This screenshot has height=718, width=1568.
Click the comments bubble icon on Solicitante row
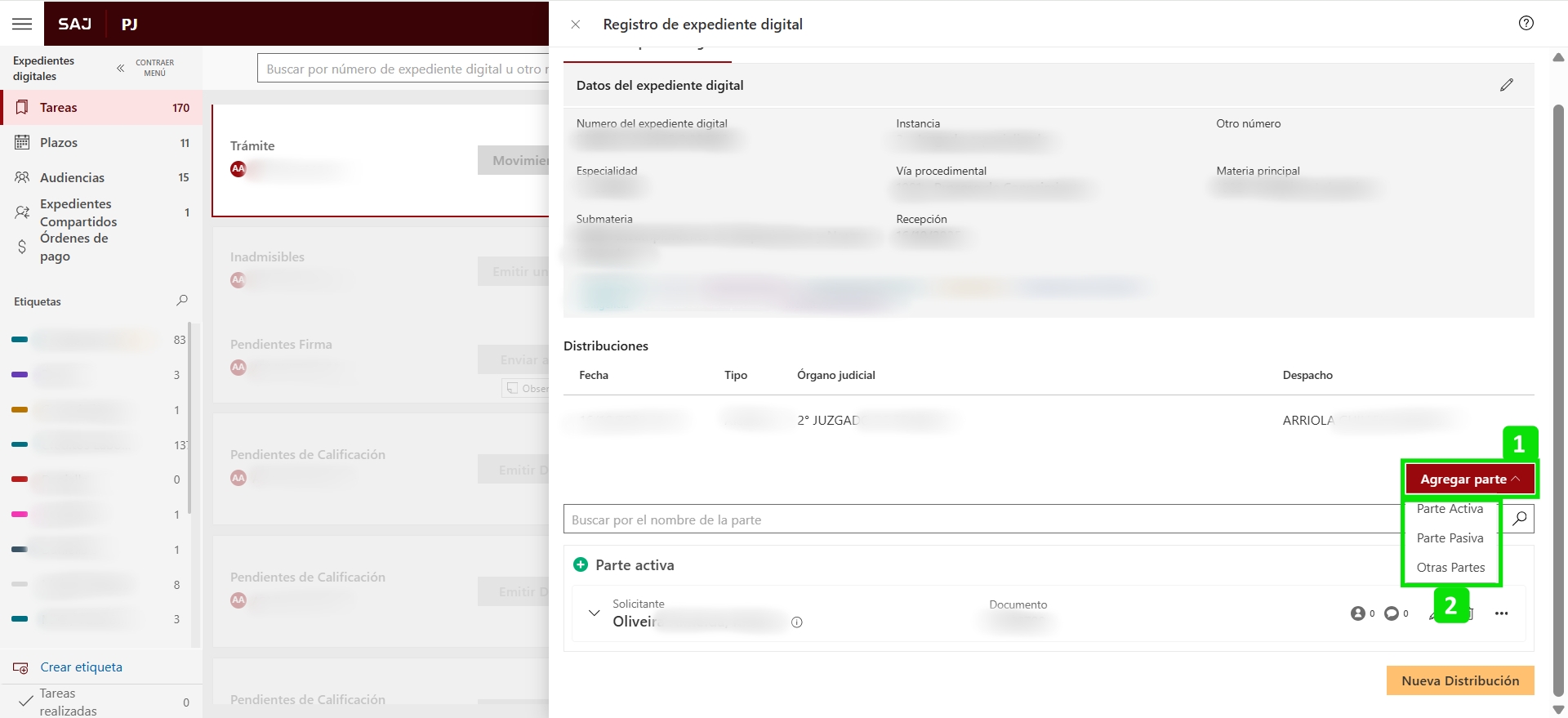1392,613
